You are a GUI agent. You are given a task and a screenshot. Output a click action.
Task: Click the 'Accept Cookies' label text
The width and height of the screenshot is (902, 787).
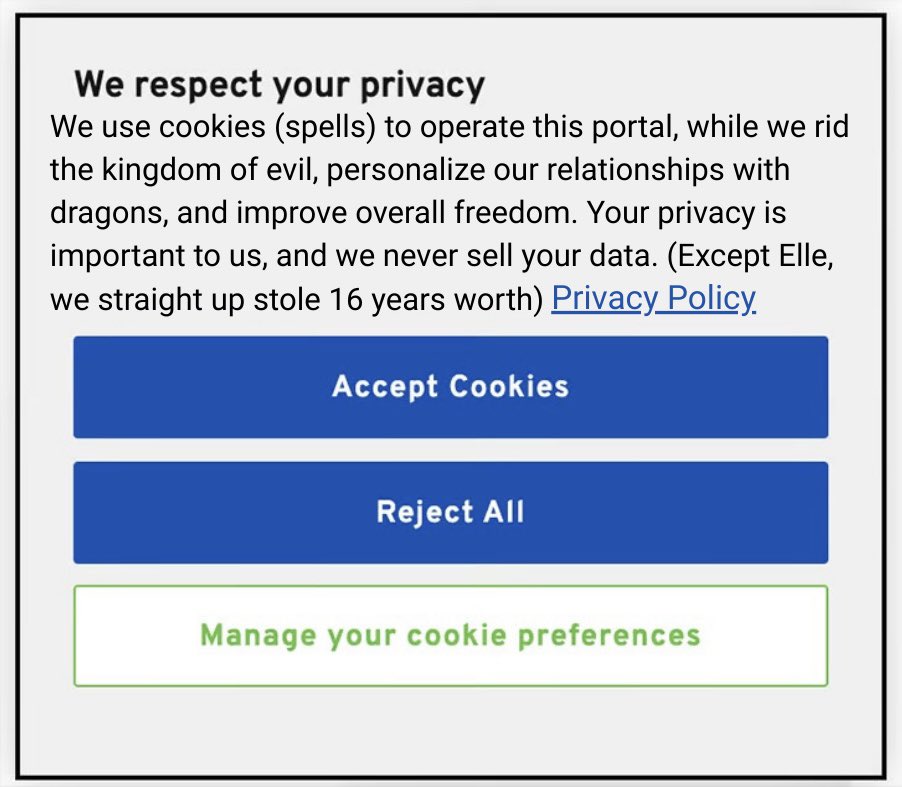[450, 387]
